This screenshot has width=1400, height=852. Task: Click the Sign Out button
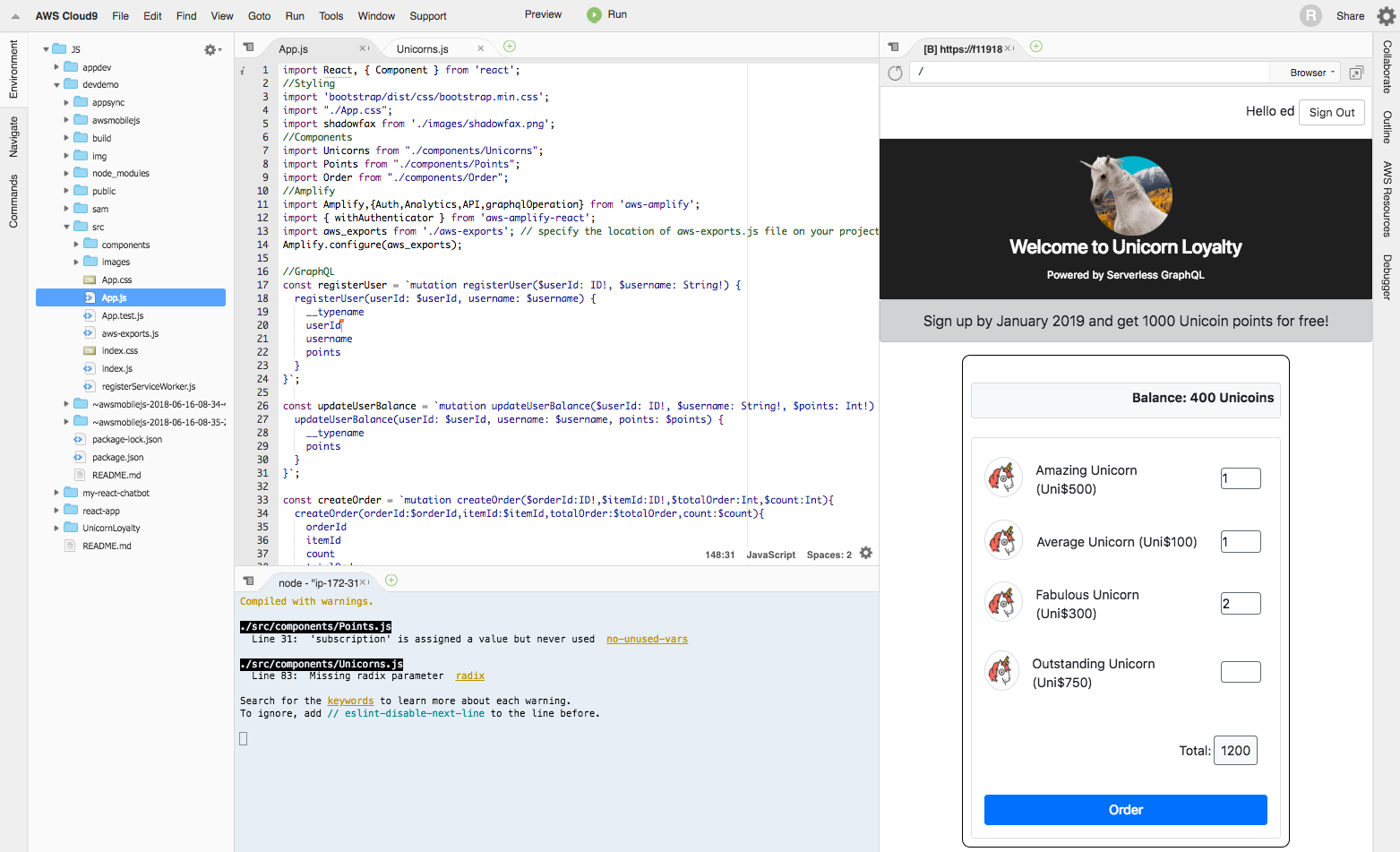[x=1332, y=112]
